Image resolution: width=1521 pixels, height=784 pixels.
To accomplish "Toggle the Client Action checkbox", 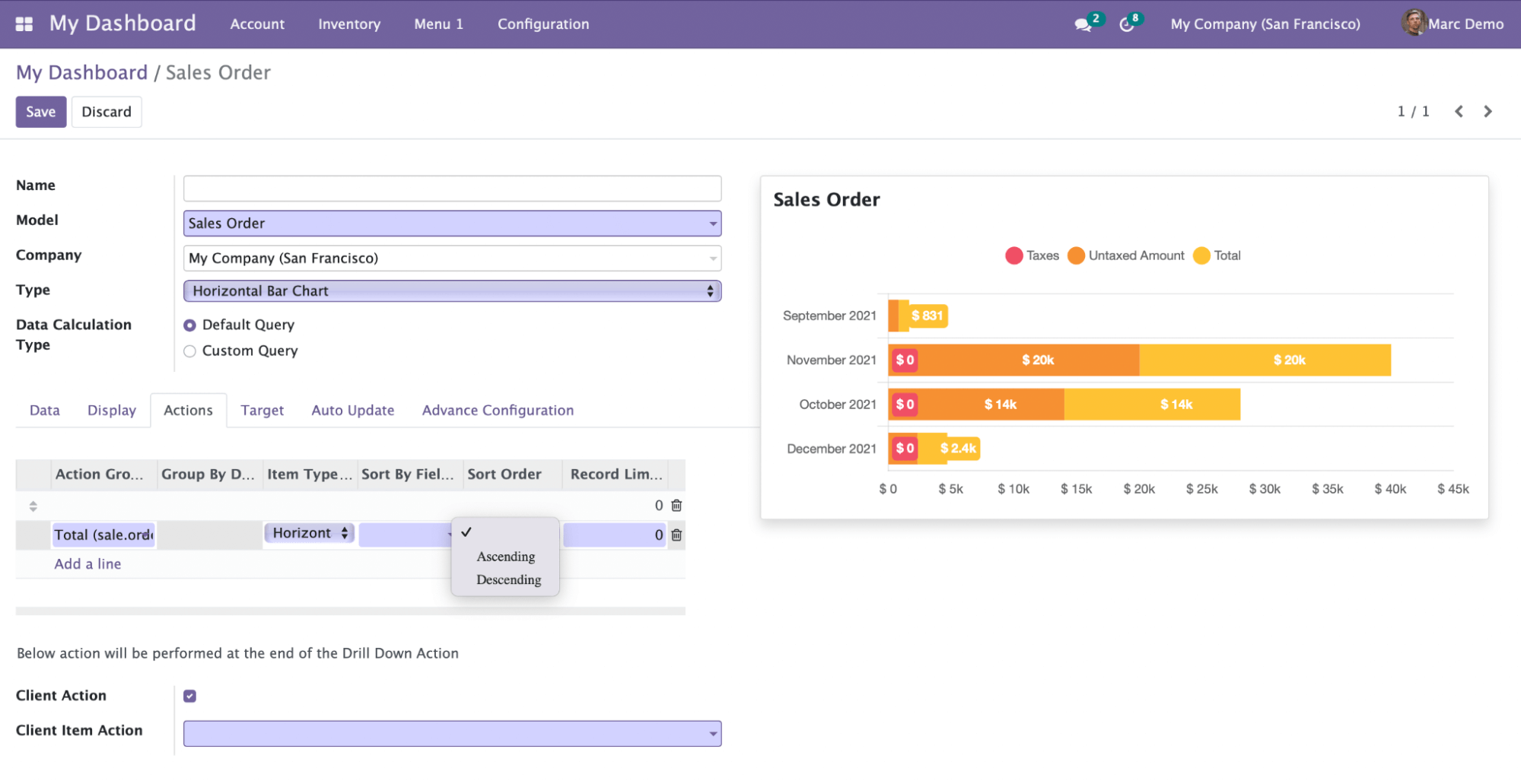I will [190, 696].
